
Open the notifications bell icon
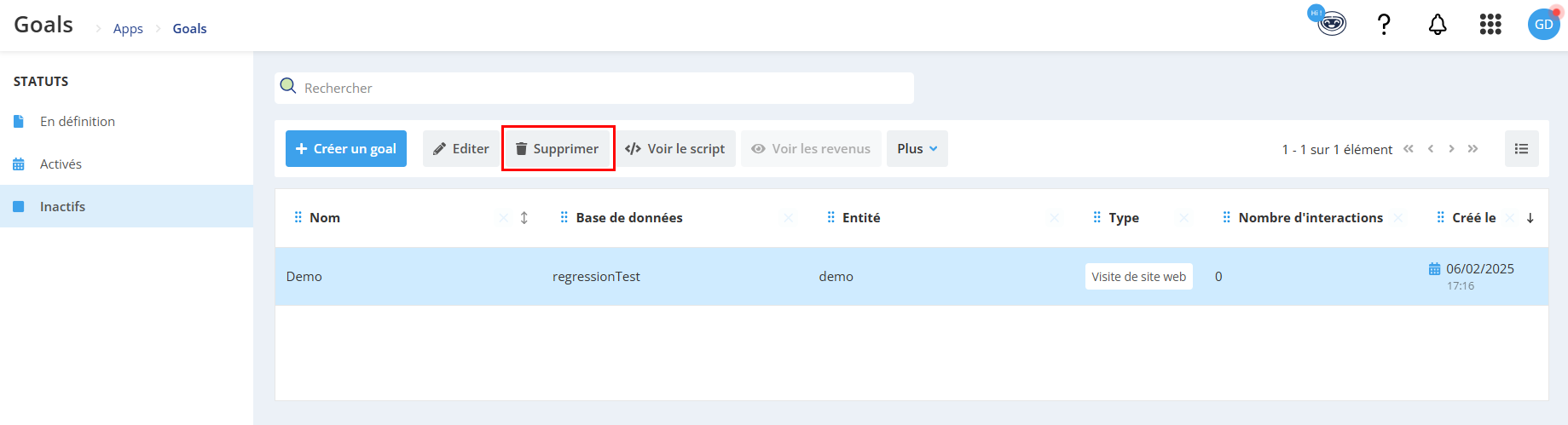pyautogui.click(x=1438, y=25)
